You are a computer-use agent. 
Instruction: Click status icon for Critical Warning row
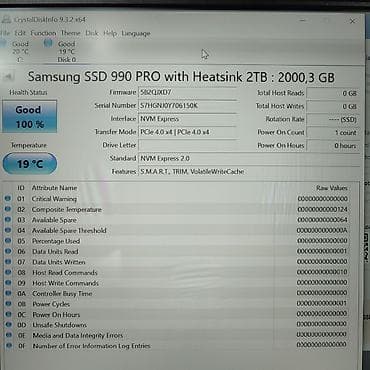8,199
